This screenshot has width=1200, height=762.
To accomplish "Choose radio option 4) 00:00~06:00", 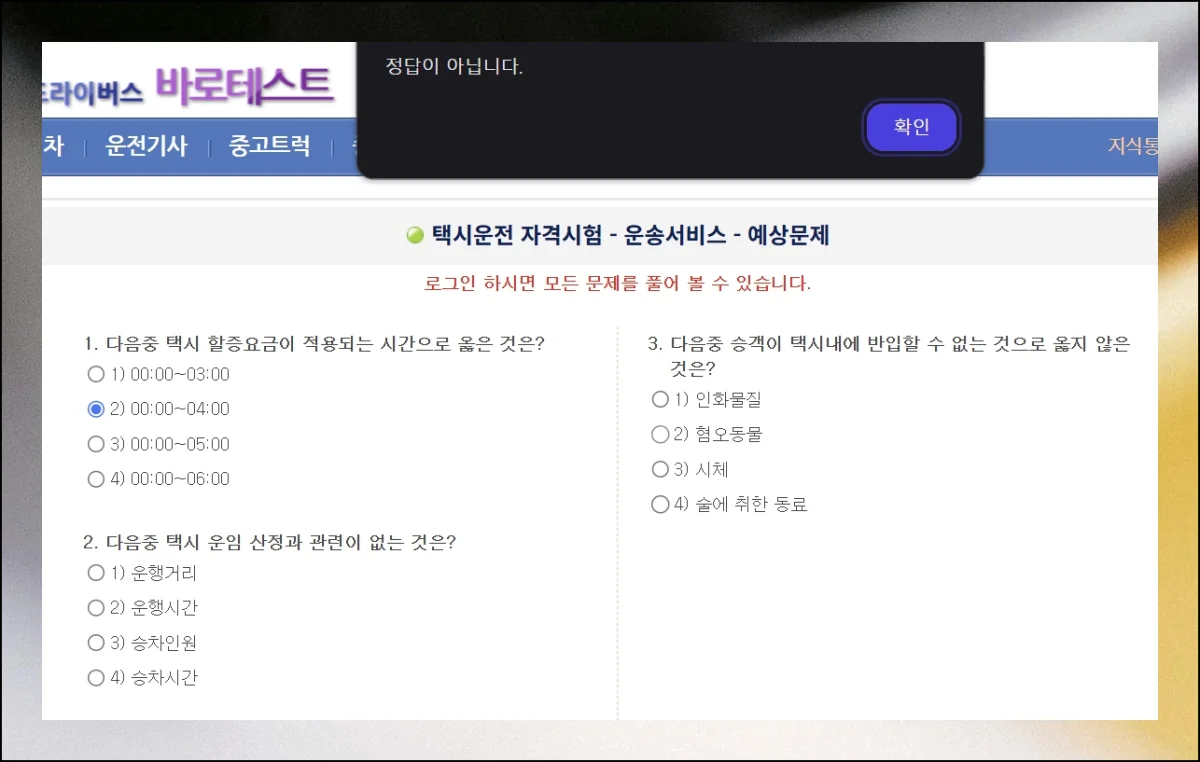I will point(96,479).
